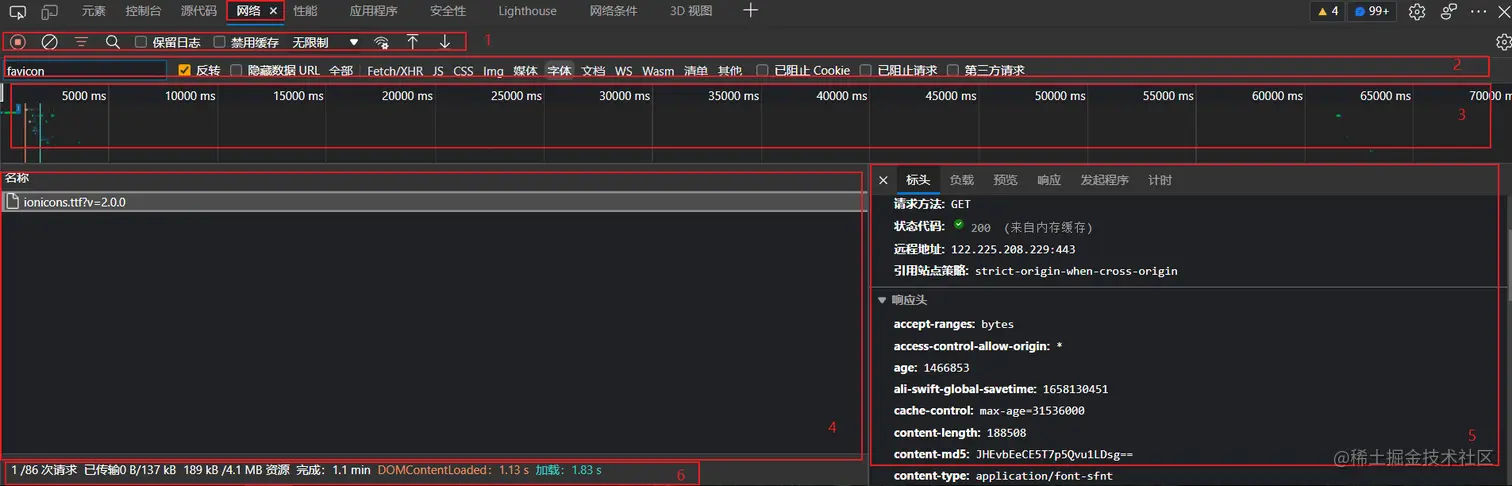
Task: Uncheck the 反转 checkbox
Action: tap(184, 70)
